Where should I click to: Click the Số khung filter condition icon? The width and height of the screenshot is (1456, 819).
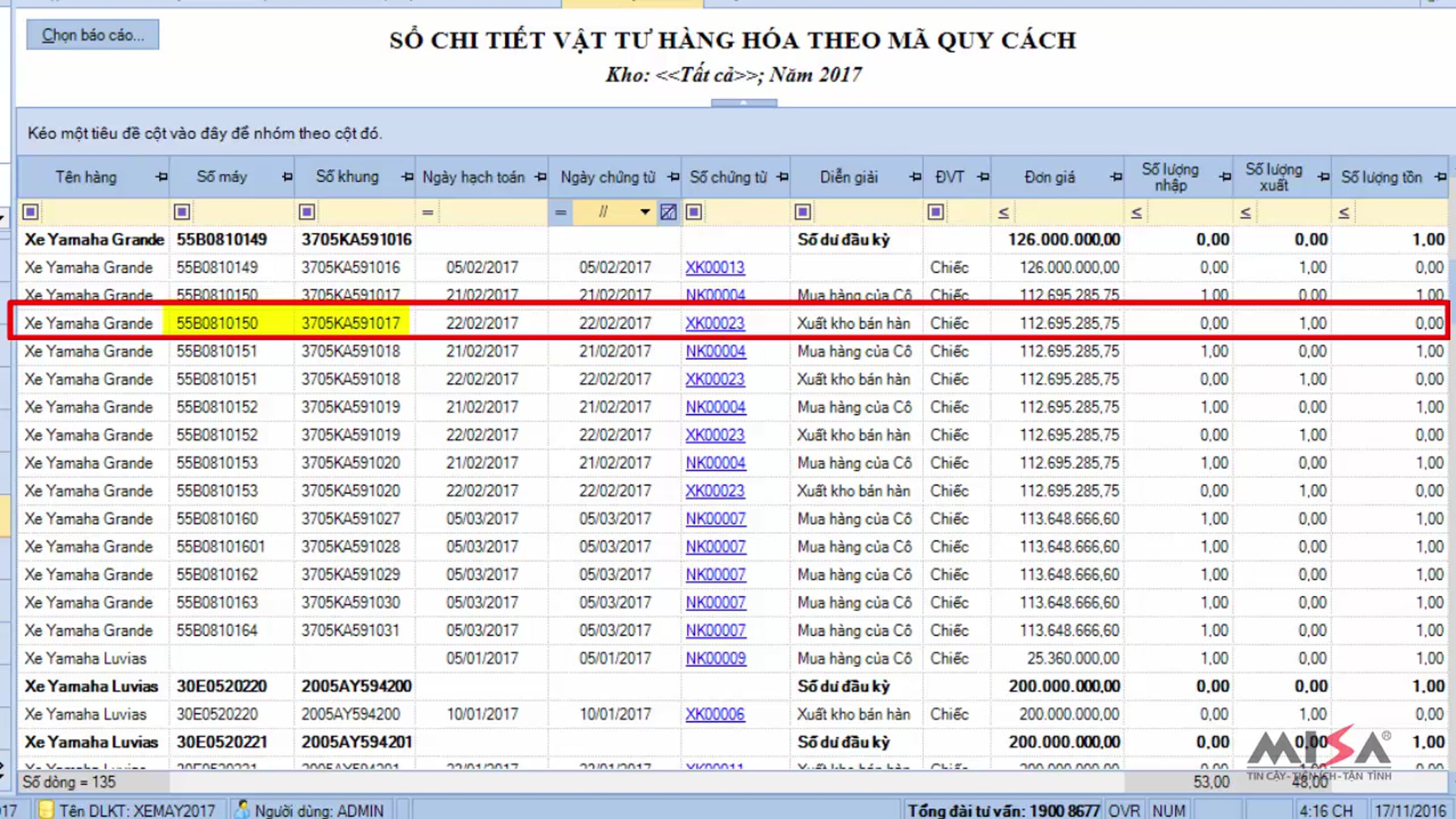point(307,212)
